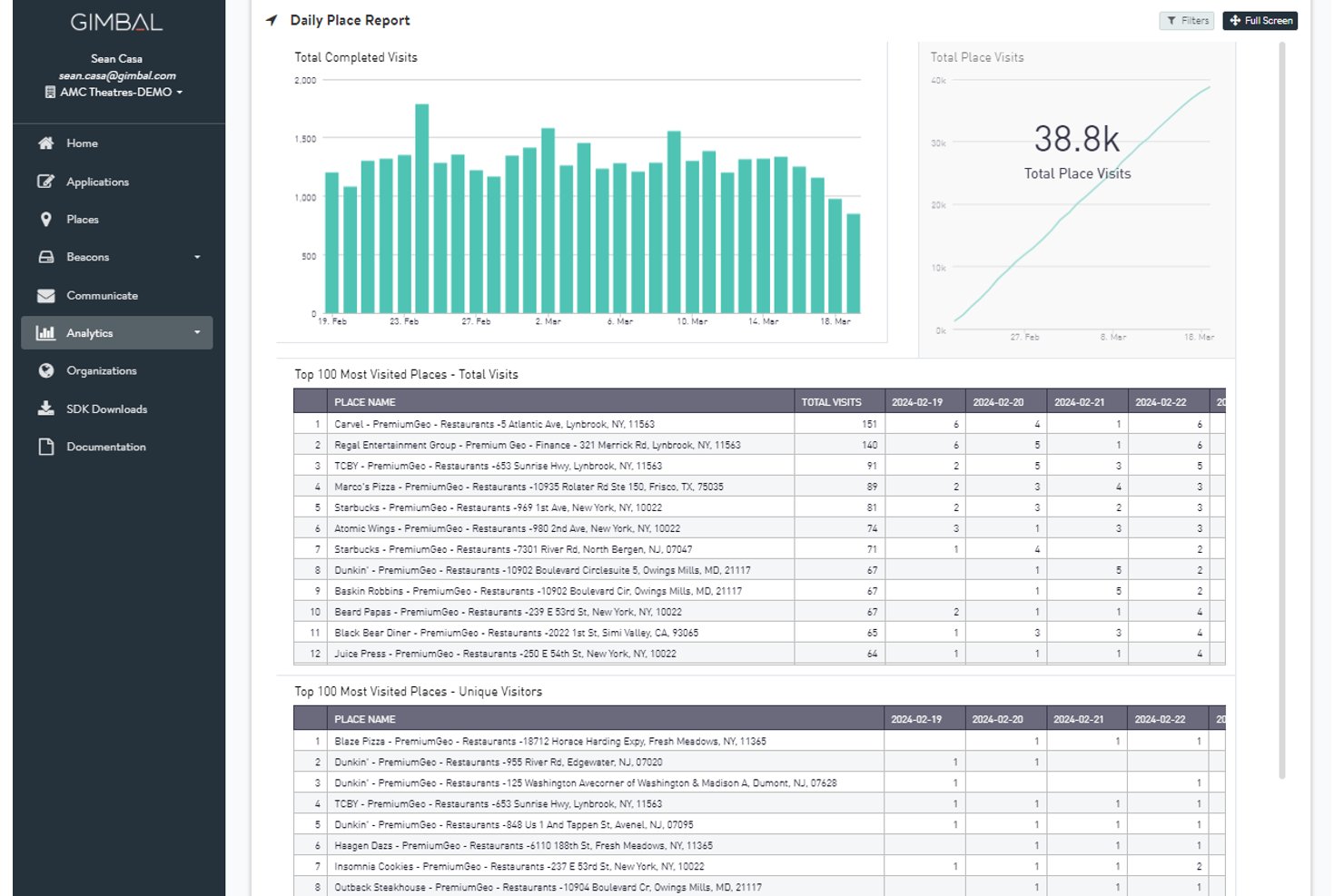Select Outback Steakhouse Owings Mills row
Image resolution: width=1344 pixels, height=896 pixels.
759,887
